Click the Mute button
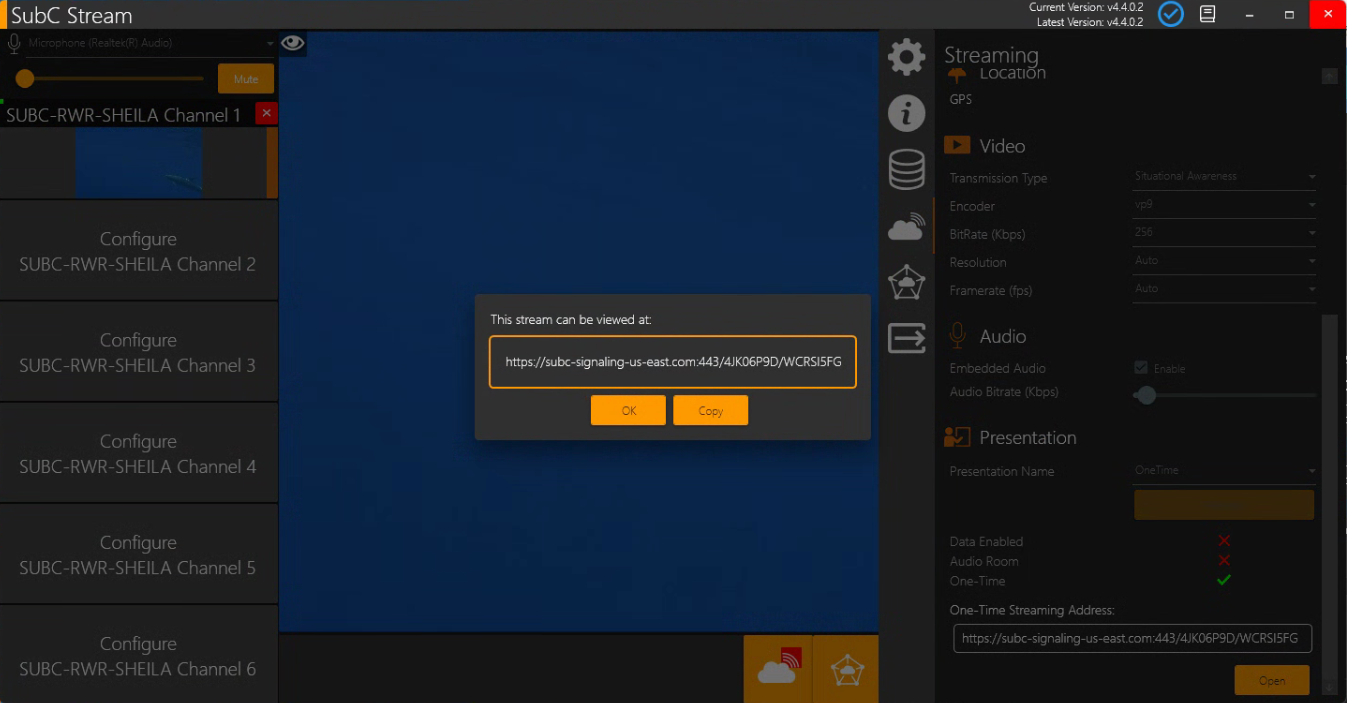Viewport: 1347px width, 703px height. pyautogui.click(x=246, y=79)
